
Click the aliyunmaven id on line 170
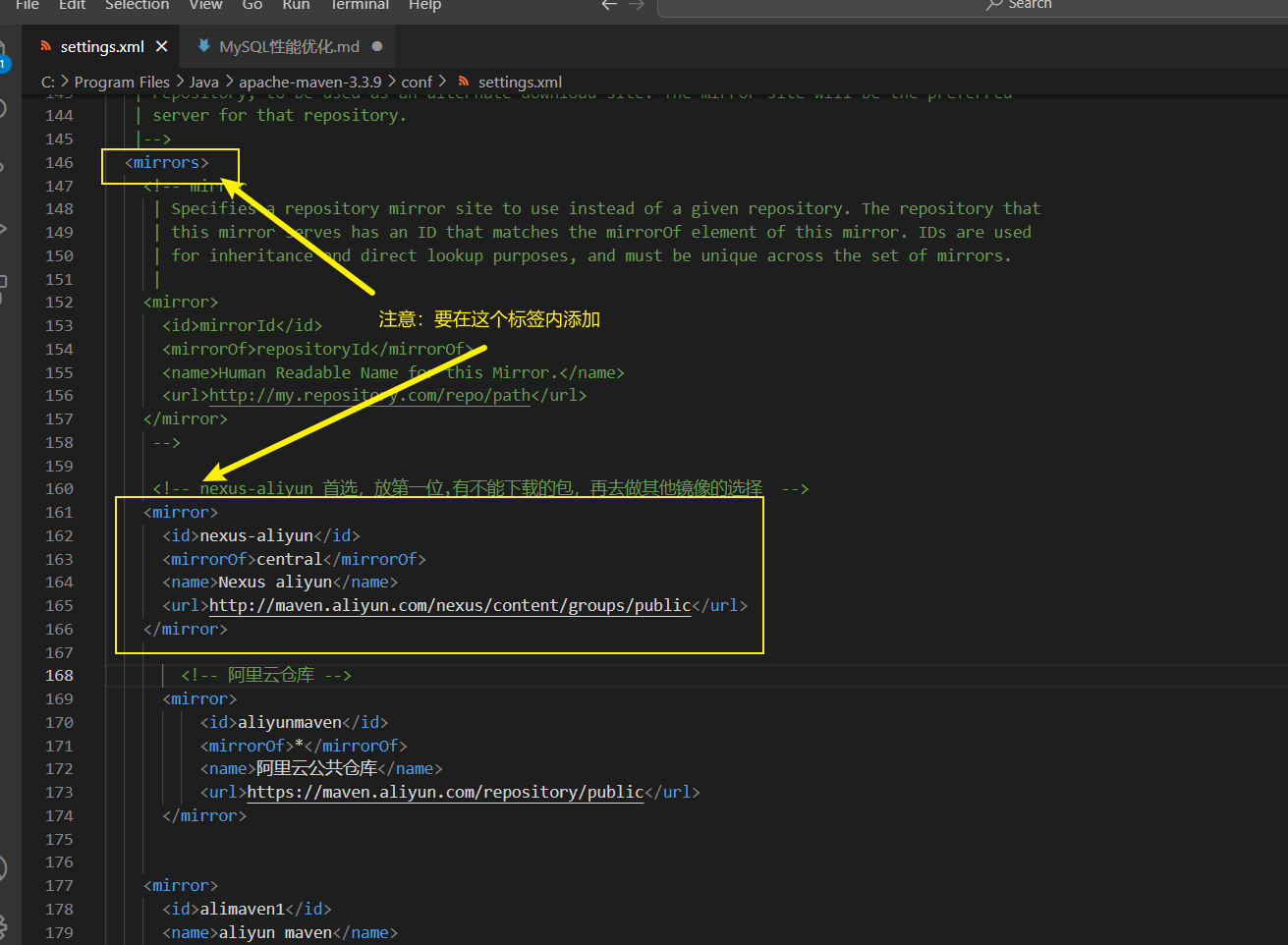click(290, 723)
